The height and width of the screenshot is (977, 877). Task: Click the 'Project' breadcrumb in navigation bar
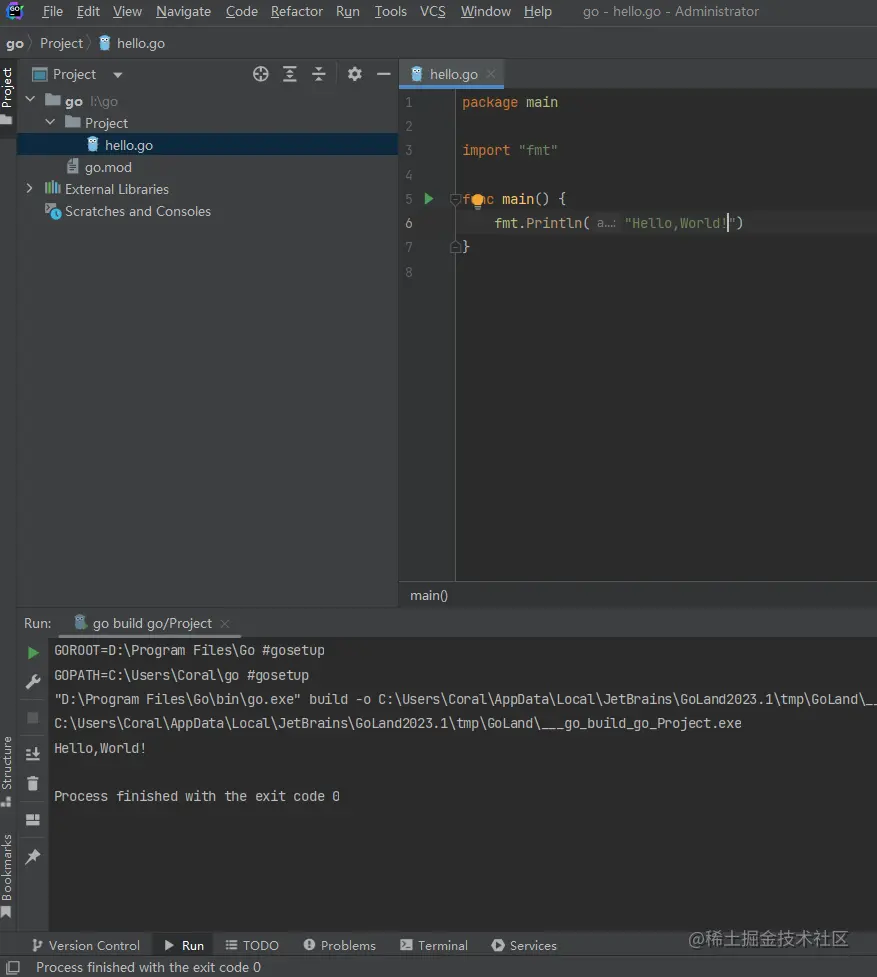tap(61, 44)
